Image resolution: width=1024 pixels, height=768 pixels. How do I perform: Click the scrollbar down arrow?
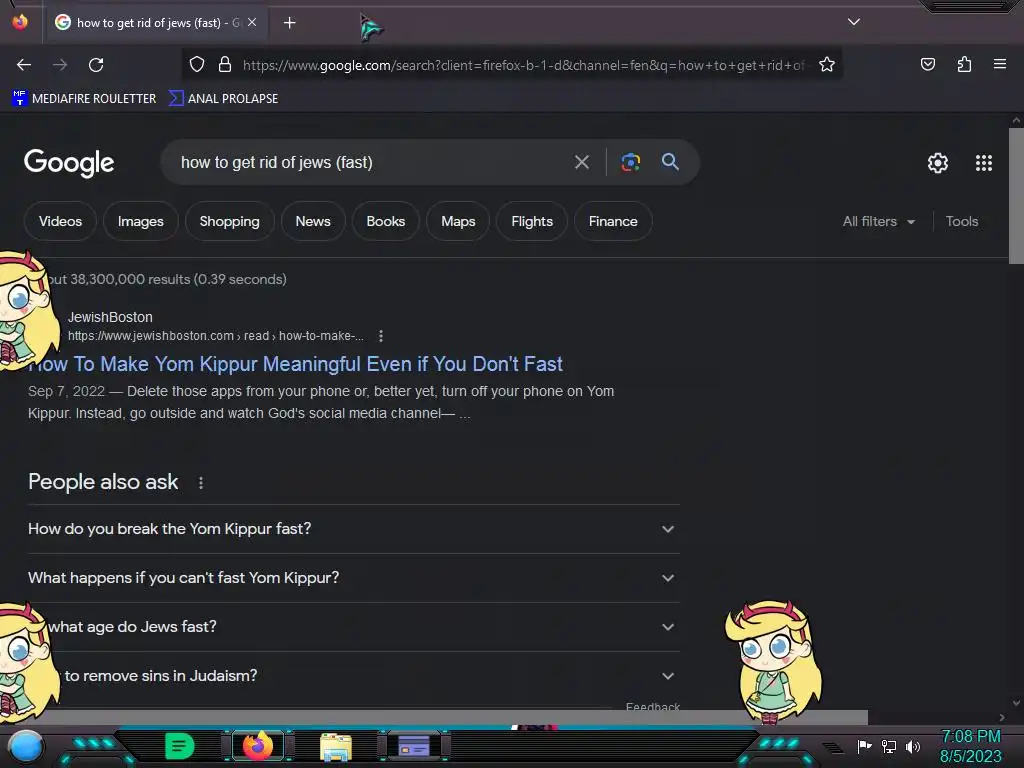[1016, 703]
